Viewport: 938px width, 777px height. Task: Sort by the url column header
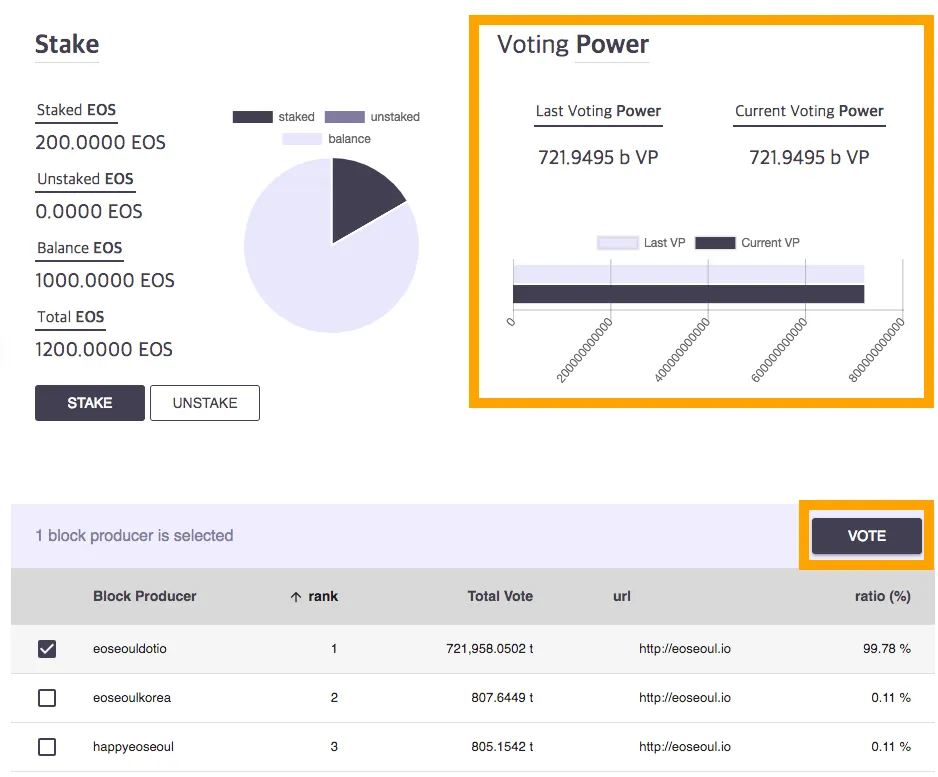pyautogui.click(x=622, y=596)
